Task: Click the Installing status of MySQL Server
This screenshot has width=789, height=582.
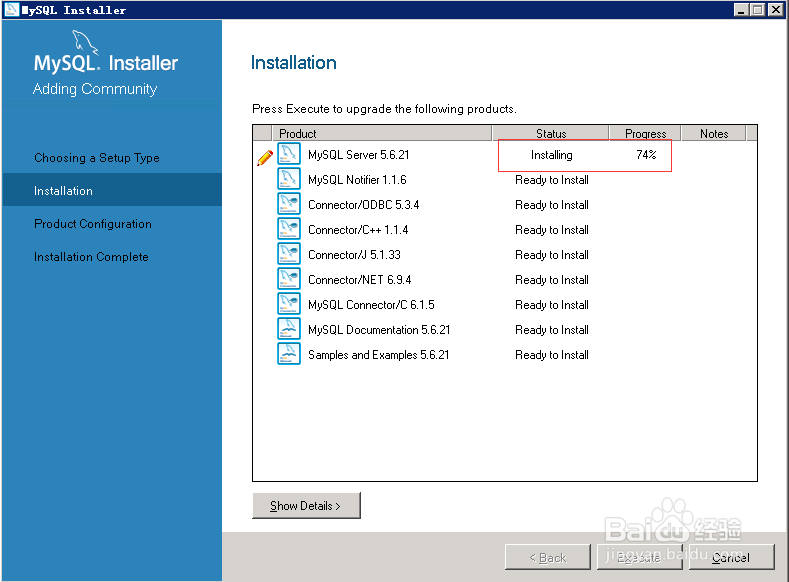Action: pos(551,155)
